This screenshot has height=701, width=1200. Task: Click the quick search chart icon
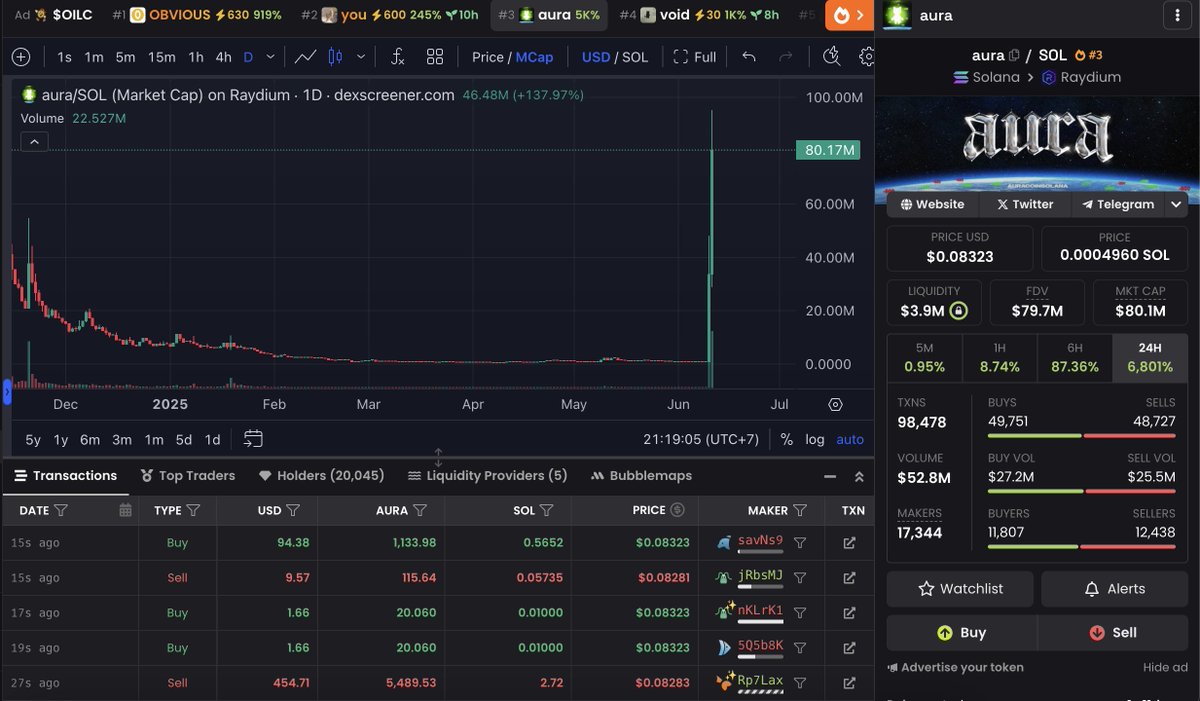pos(831,57)
